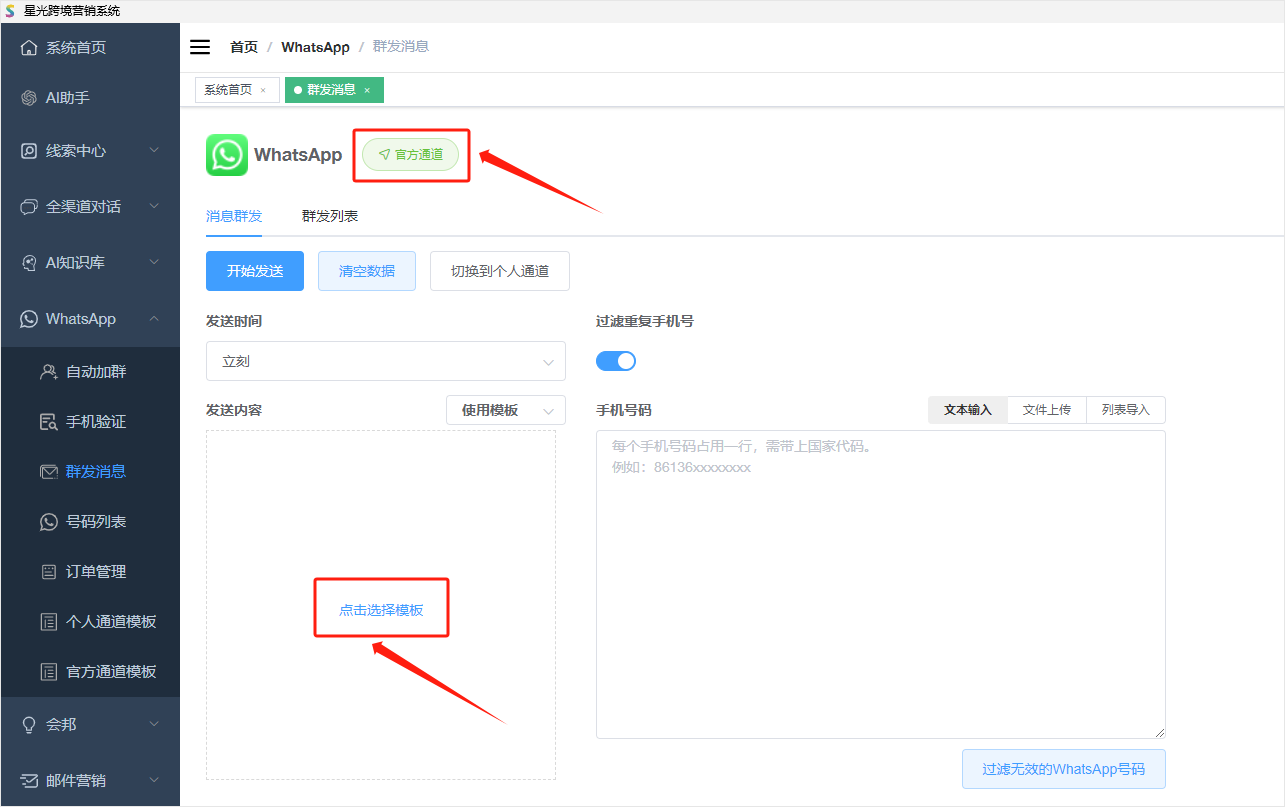The image size is (1285, 807).
Task: Close the 系统首页 tab
Action: tap(263, 90)
